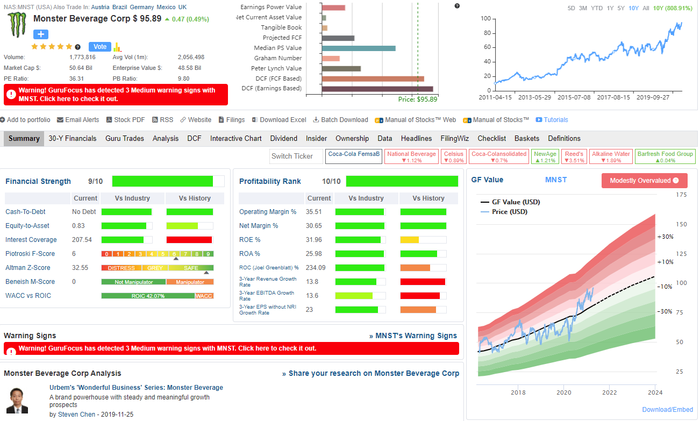Click the Modestly Overvalued button

click(x=644, y=180)
